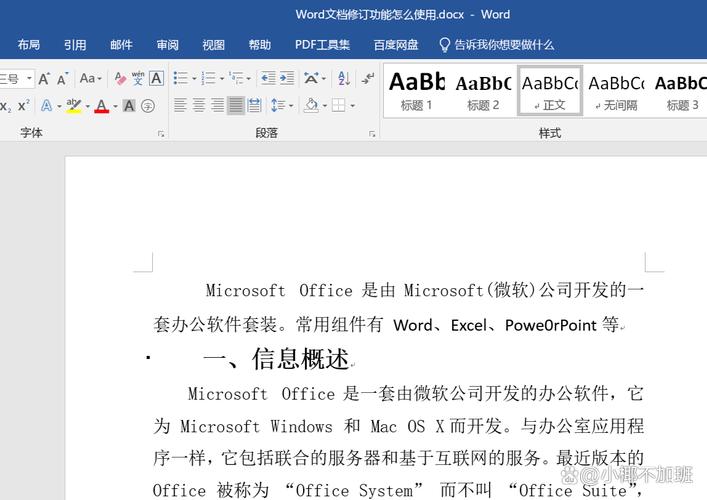This screenshot has height=500, width=707.
Task: Click the word PoweOrPoint in the document
Action: tap(551, 325)
